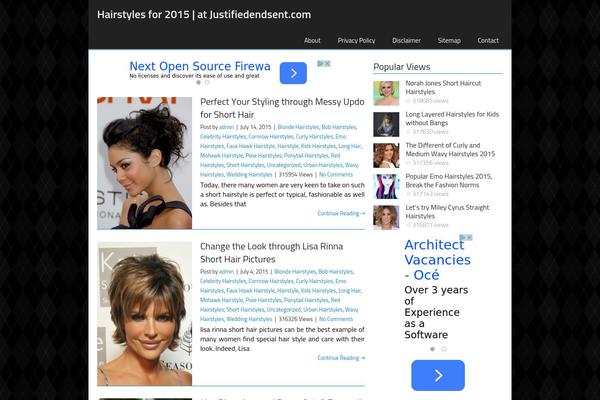This screenshot has height=400, width=600.
Task: Open Curly Hairstyles category in the Messy Updo post
Action: 315,137
